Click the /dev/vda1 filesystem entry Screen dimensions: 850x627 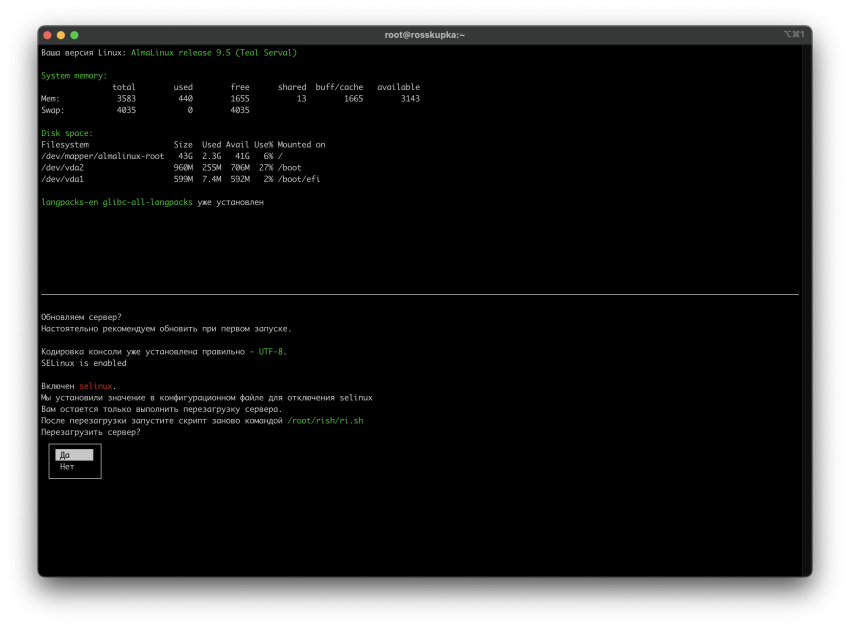(x=62, y=179)
